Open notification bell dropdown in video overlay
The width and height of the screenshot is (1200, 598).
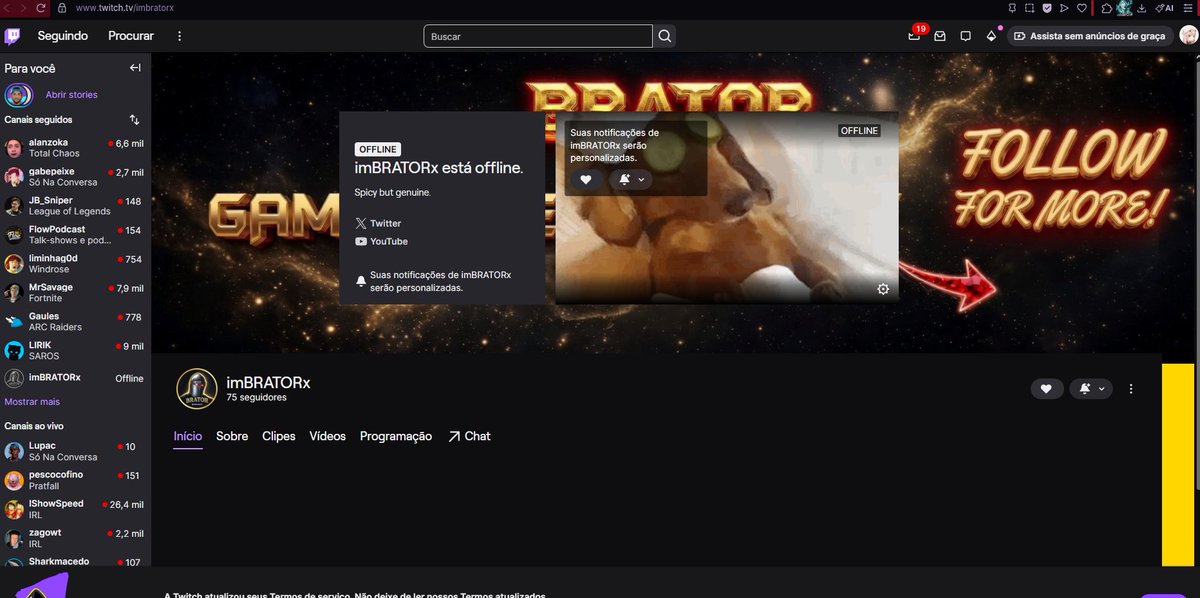coord(630,180)
